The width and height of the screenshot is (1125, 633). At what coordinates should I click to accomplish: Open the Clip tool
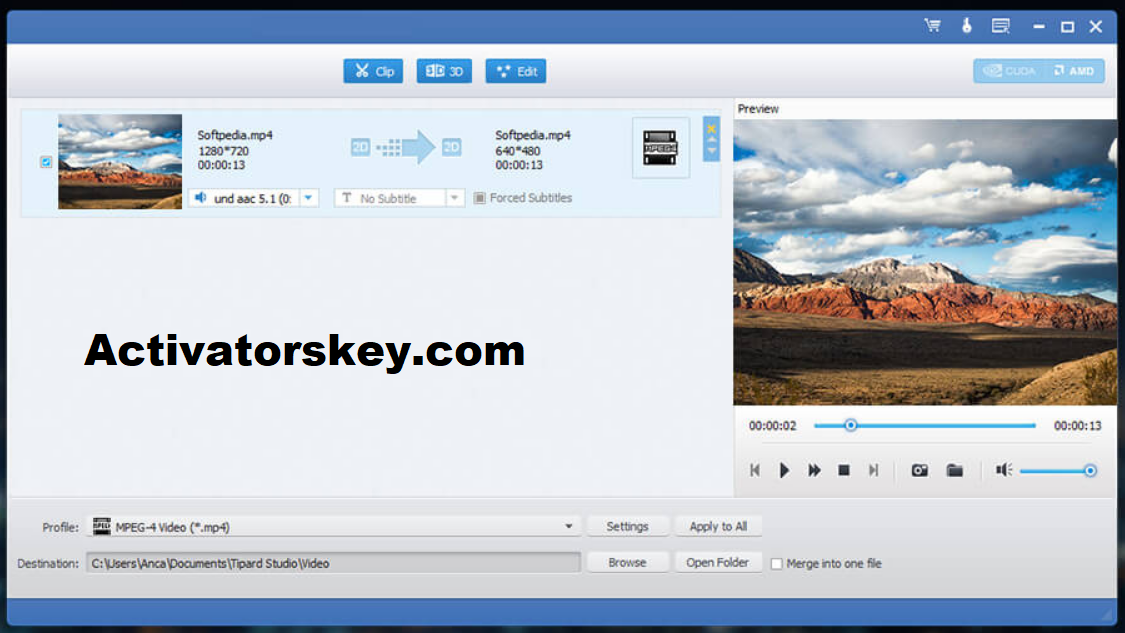373,71
